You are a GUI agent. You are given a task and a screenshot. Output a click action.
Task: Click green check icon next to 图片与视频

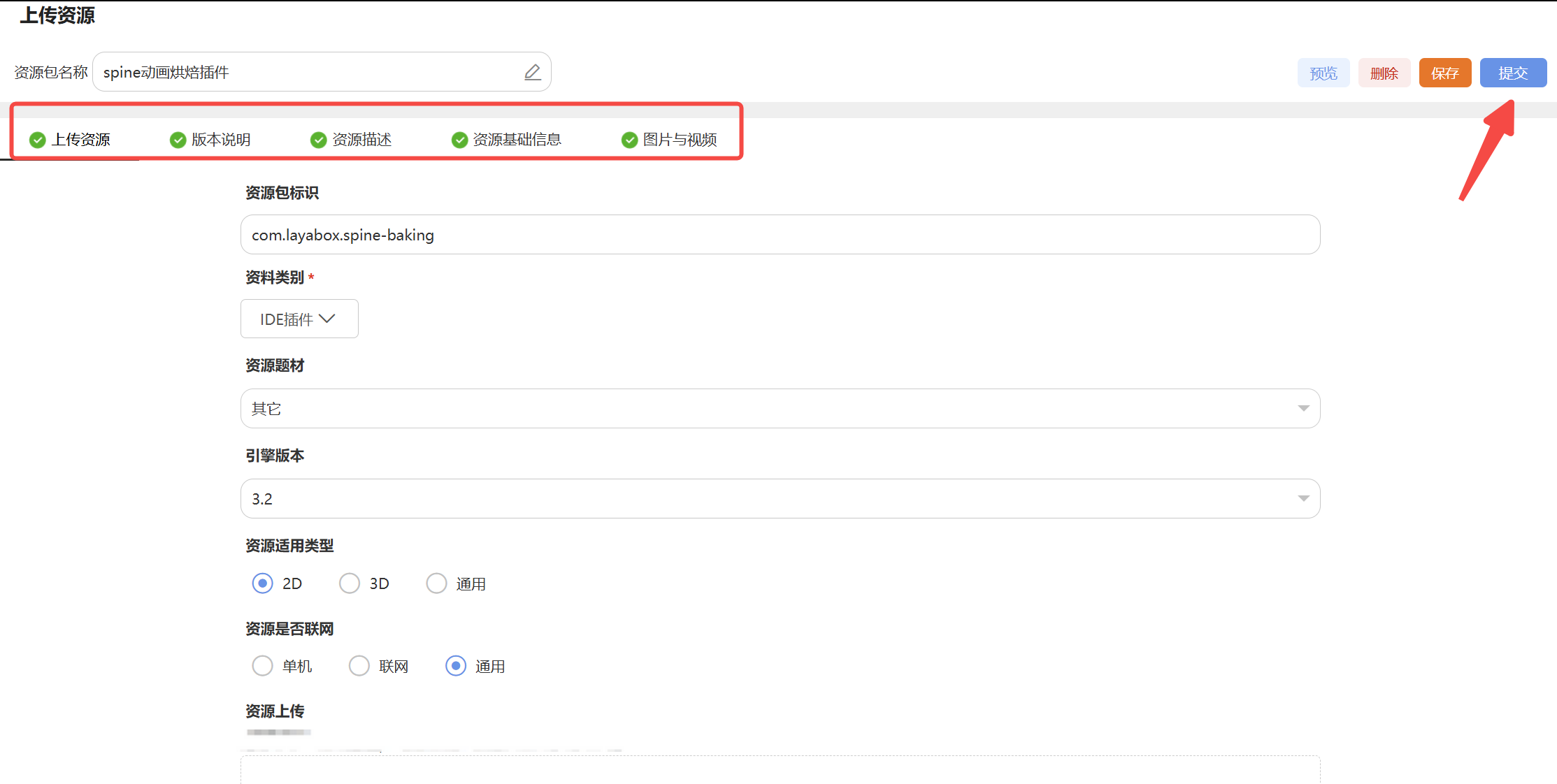[629, 140]
